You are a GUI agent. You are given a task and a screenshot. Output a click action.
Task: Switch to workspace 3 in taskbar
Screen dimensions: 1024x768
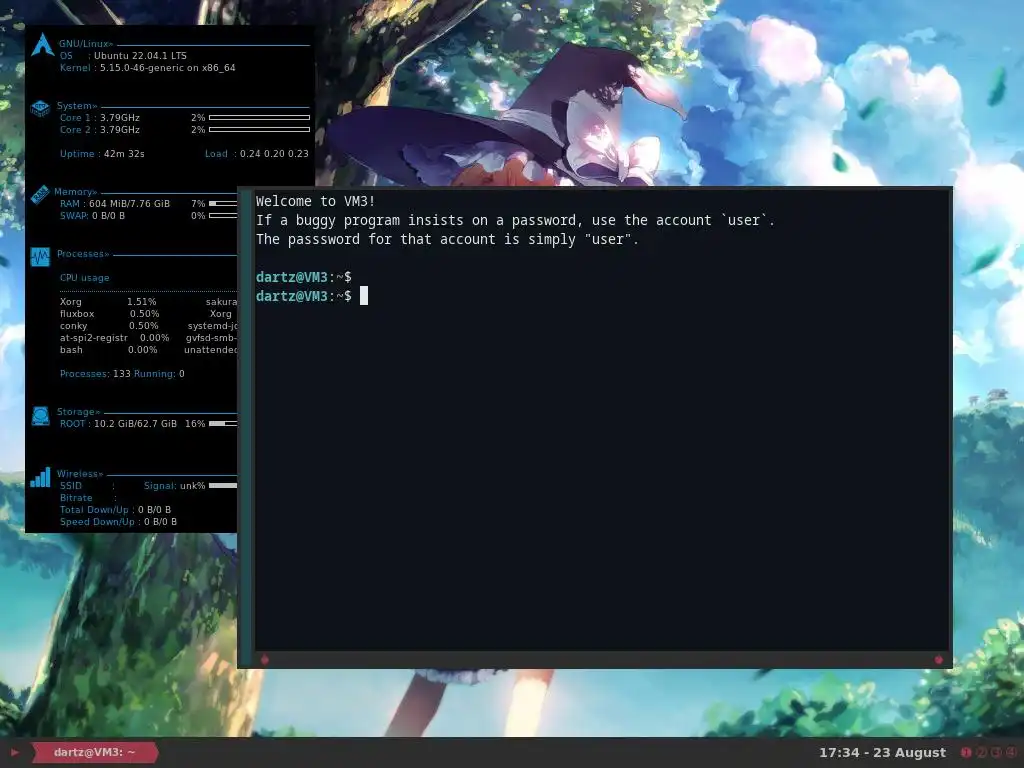997,752
